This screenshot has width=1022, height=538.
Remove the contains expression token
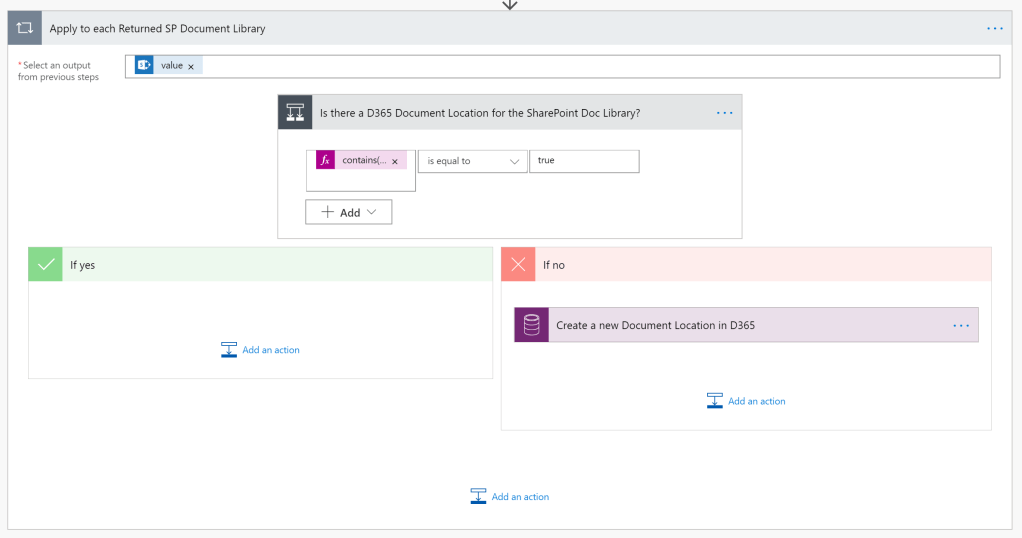[395, 161]
